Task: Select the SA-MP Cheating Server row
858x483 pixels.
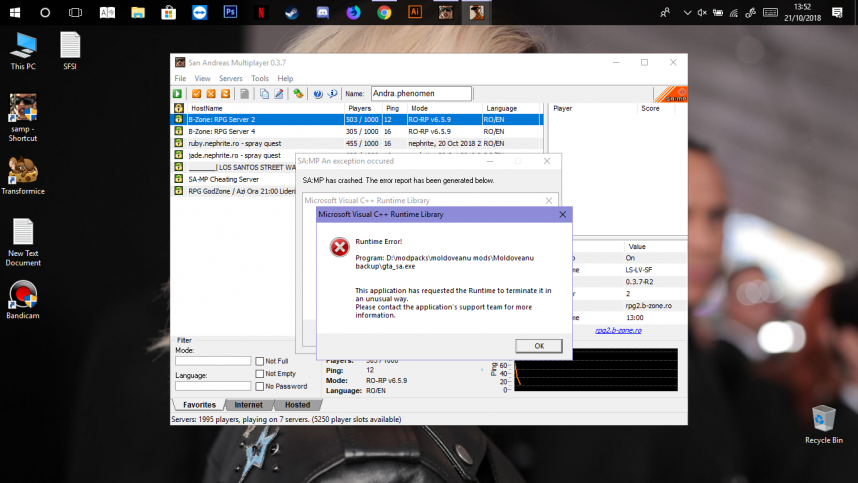Action: point(235,179)
